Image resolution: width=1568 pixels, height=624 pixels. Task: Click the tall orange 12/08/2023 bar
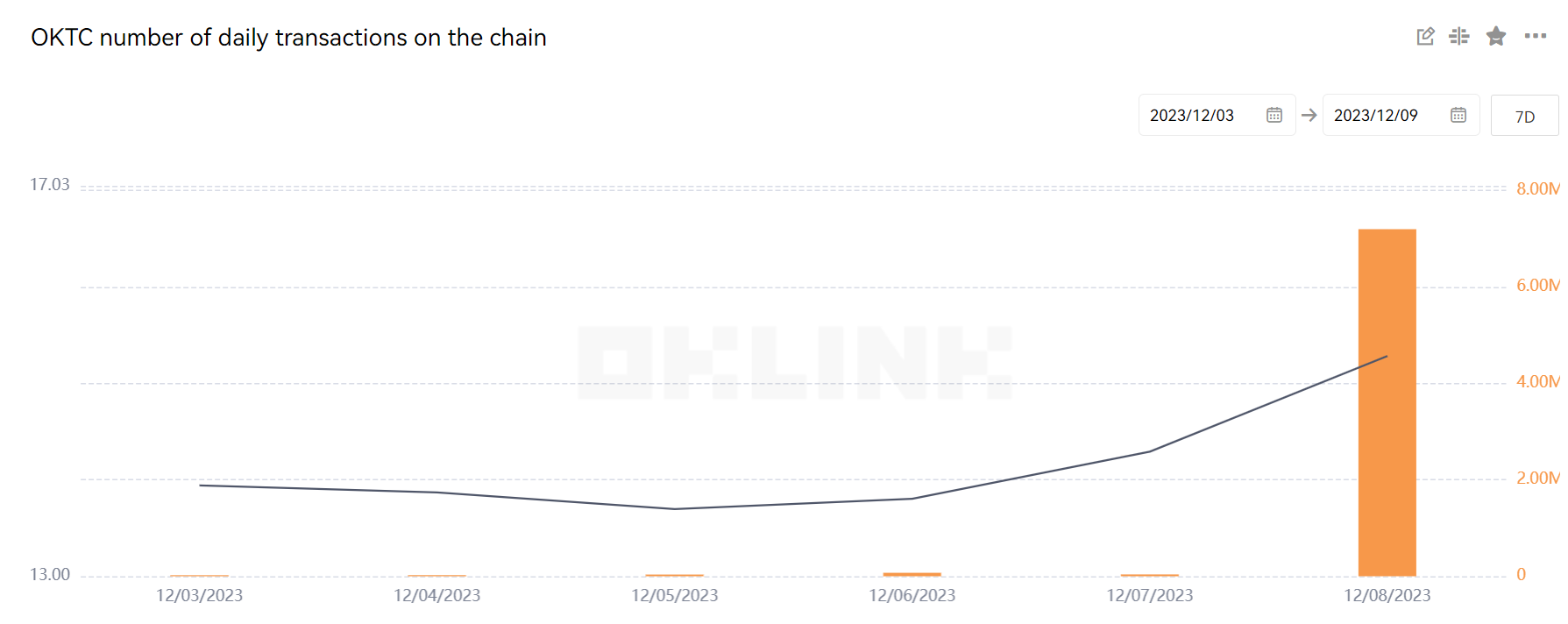(x=1387, y=403)
